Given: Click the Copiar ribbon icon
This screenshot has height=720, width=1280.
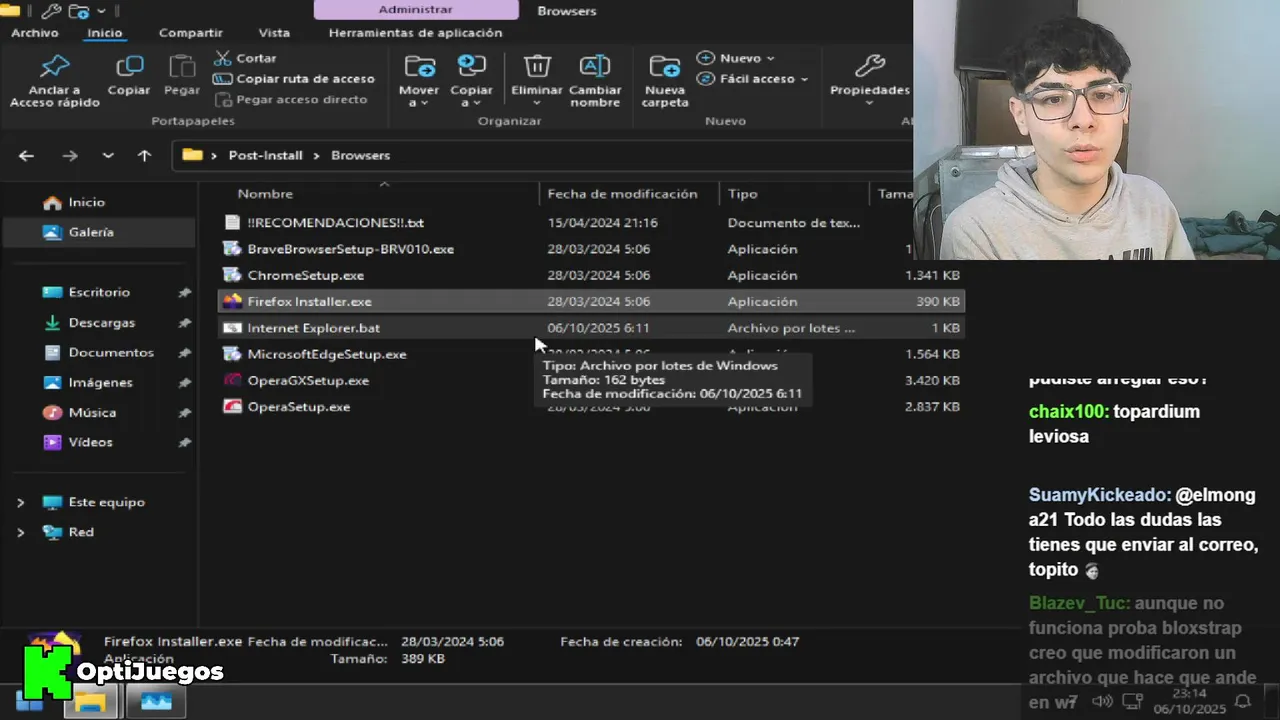Looking at the screenshot, I should click(x=129, y=67).
